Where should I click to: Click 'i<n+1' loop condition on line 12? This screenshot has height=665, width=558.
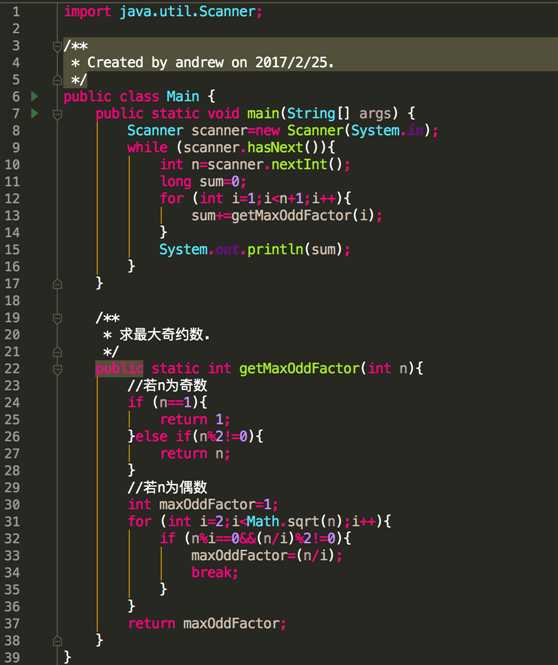click(x=283, y=198)
